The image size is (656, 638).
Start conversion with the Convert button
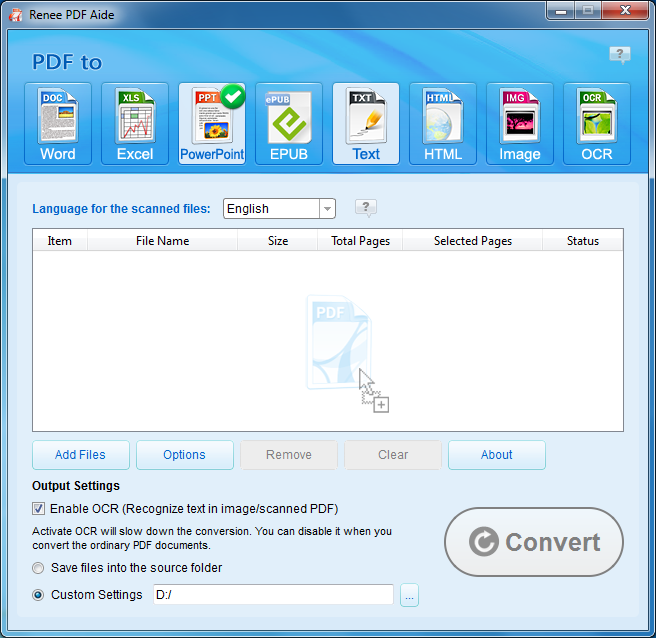point(534,542)
